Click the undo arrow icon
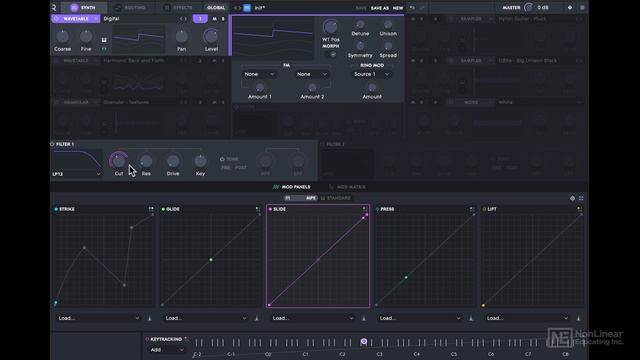The height and width of the screenshot is (360, 640). click(412, 8)
